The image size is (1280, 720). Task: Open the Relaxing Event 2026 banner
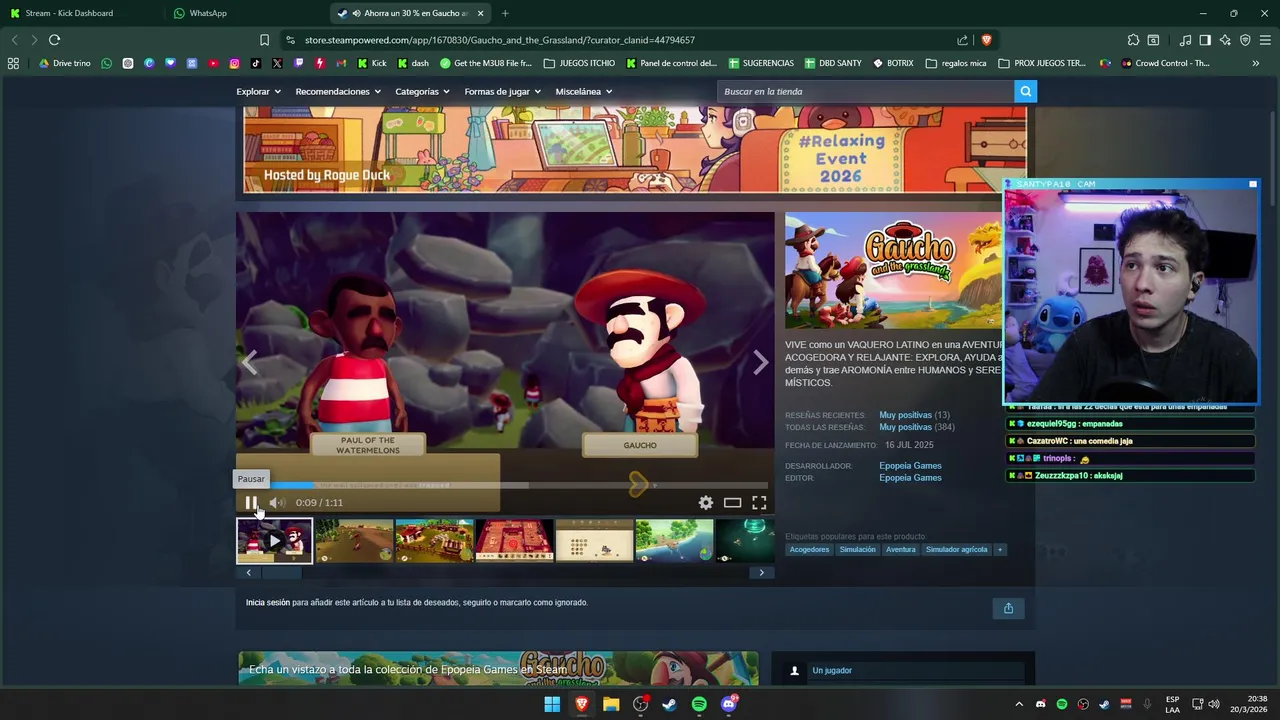pyautogui.click(x=635, y=150)
